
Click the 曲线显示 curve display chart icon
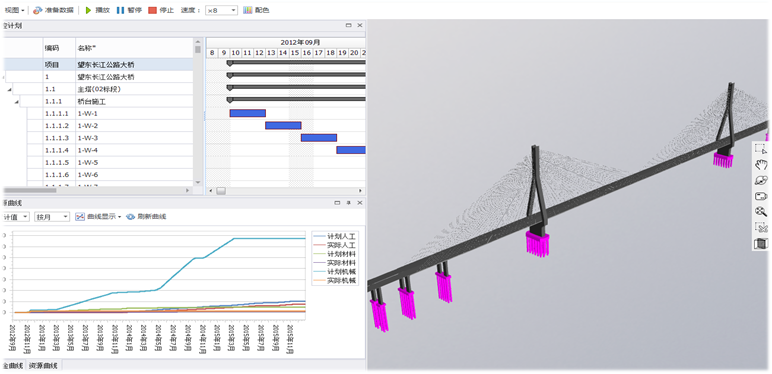tap(80, 217)
